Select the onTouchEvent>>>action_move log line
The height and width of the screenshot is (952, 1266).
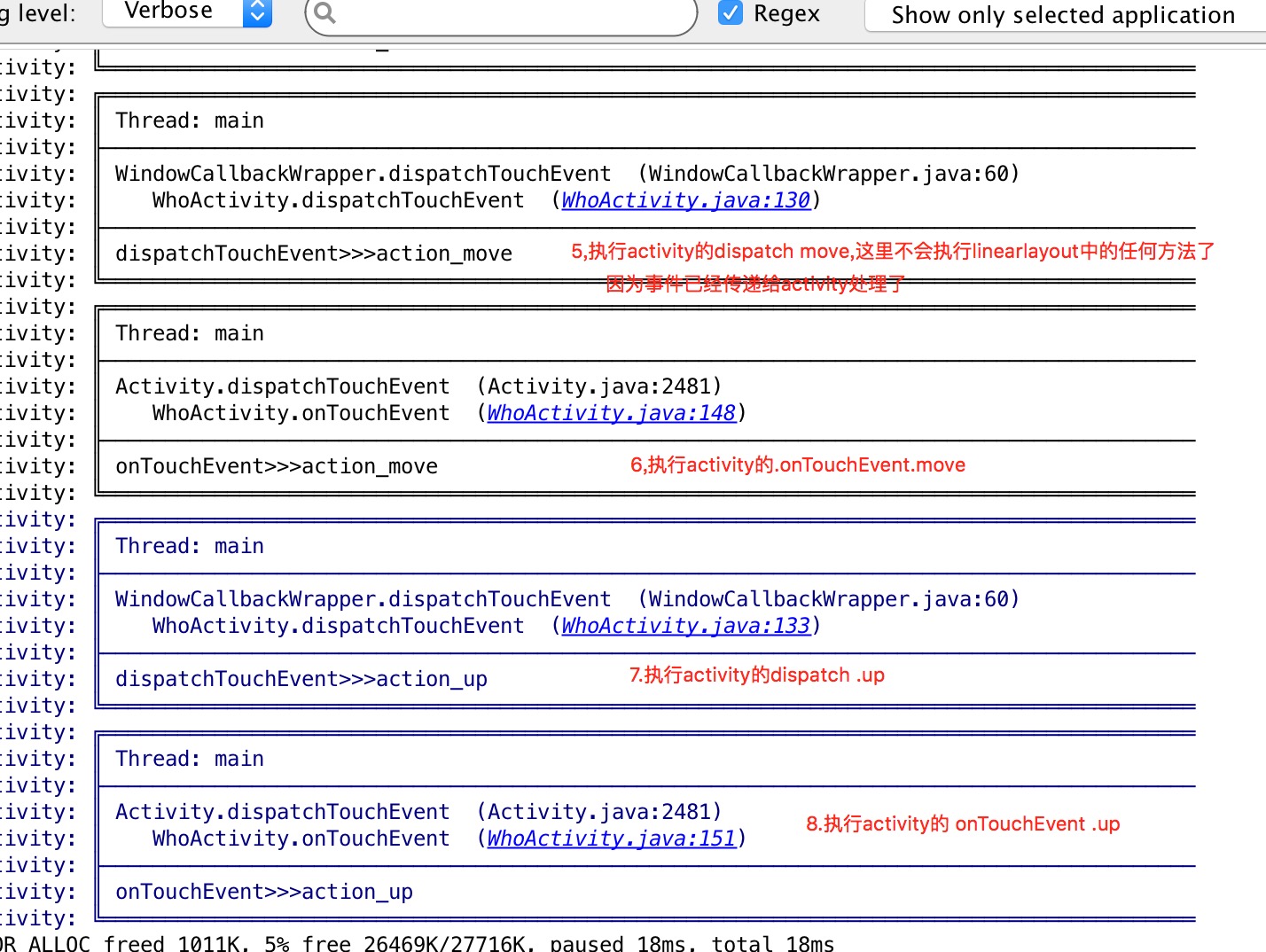pyautogui.click(x=277, y=466)
